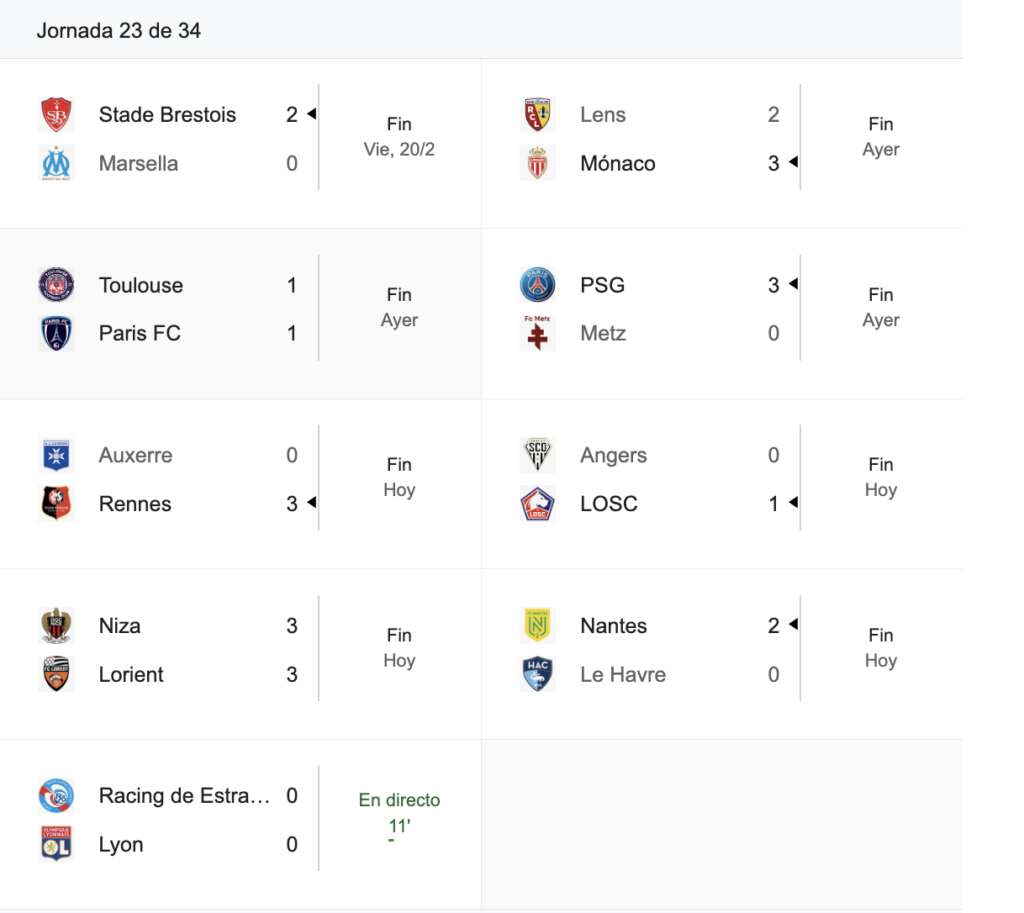Click the Nantes club crest

tap(537, 626)
